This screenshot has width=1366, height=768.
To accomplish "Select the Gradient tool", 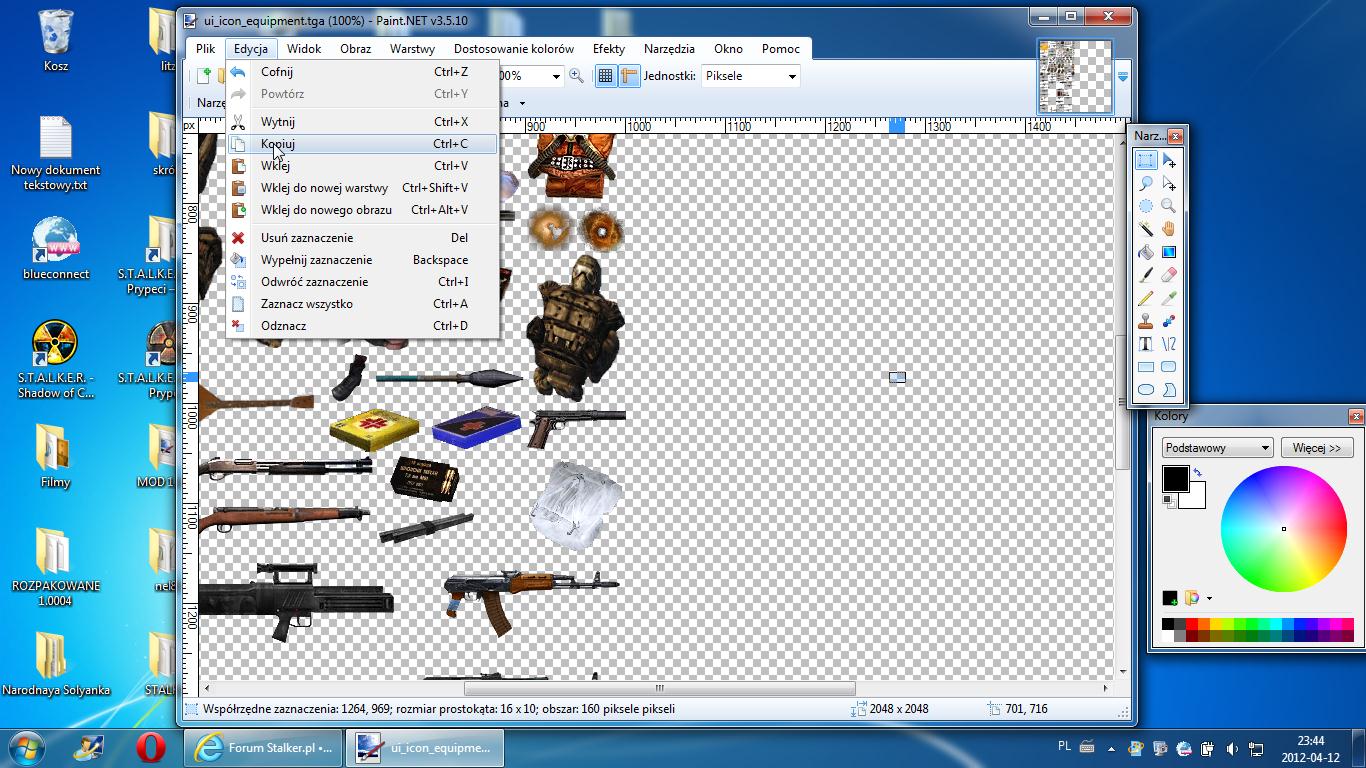I will point(1168,253).
